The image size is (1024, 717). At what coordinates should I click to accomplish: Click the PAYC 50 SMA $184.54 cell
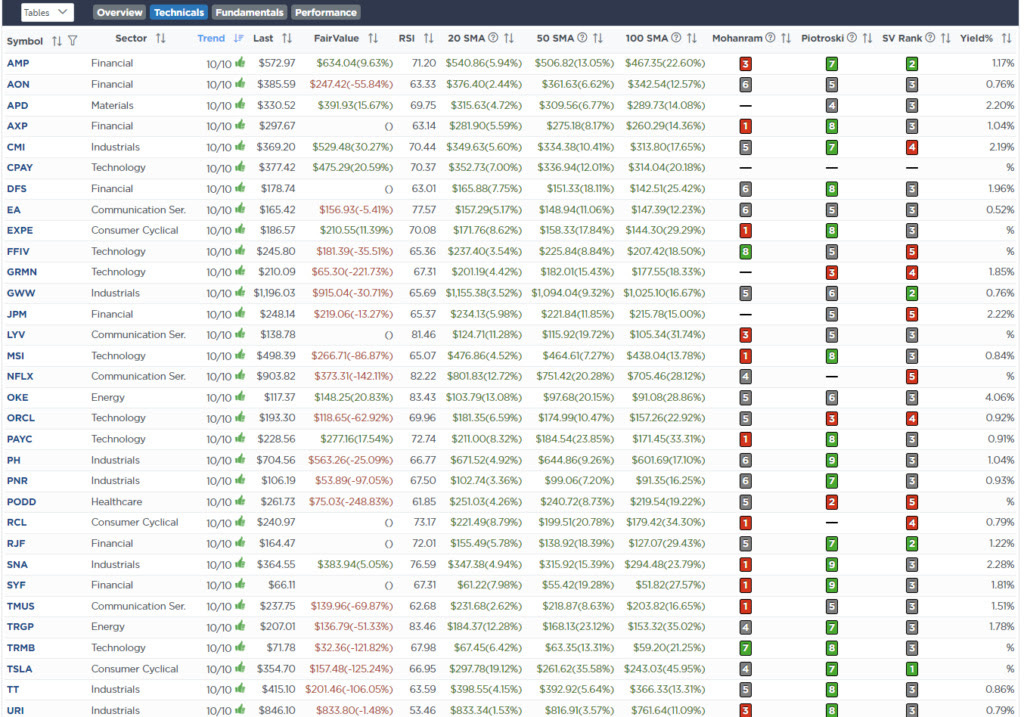click(575, 439)
